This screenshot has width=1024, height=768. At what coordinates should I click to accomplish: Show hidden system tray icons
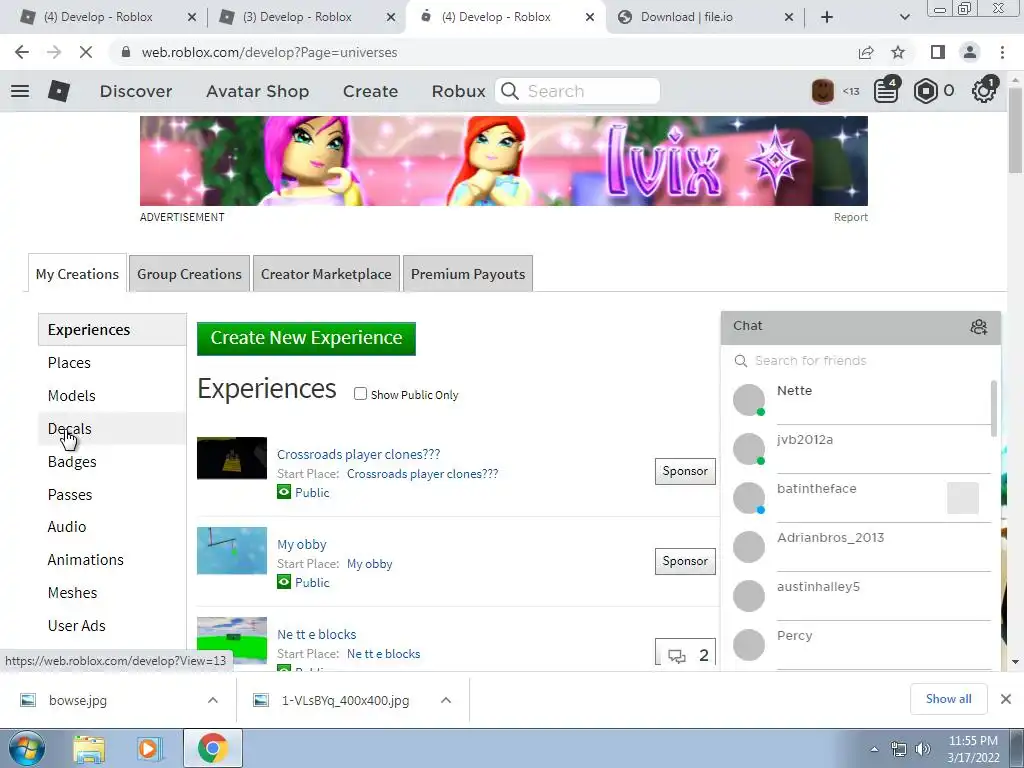coord(874,749)
